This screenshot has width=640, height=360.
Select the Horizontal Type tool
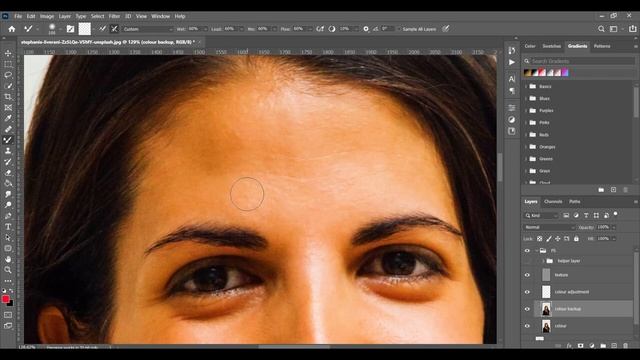click(x=8, y=227)
